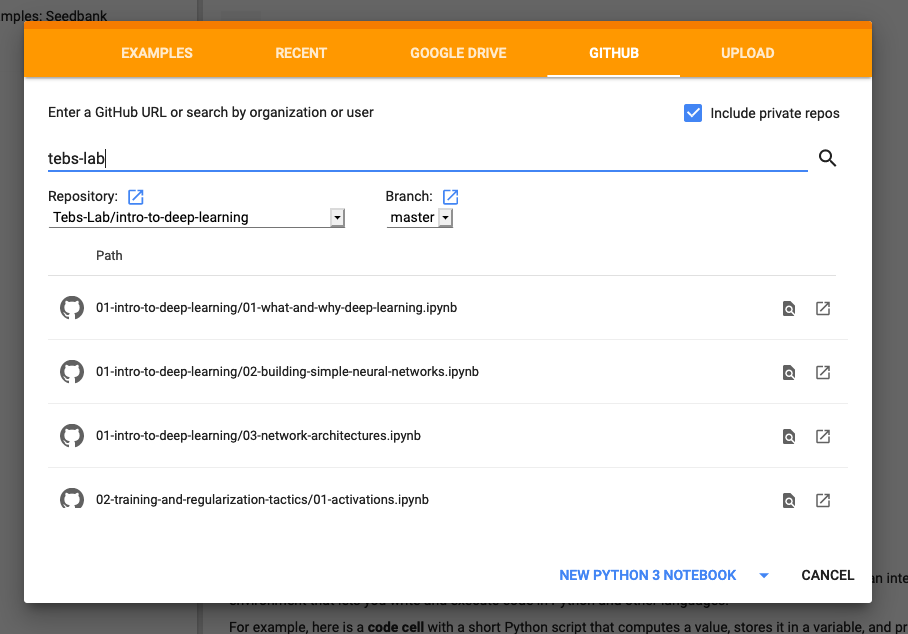
Task: Click GitHub icon for 03-network-architectures.ipynb
Action: pyautogui.click(x=72, y=436)
